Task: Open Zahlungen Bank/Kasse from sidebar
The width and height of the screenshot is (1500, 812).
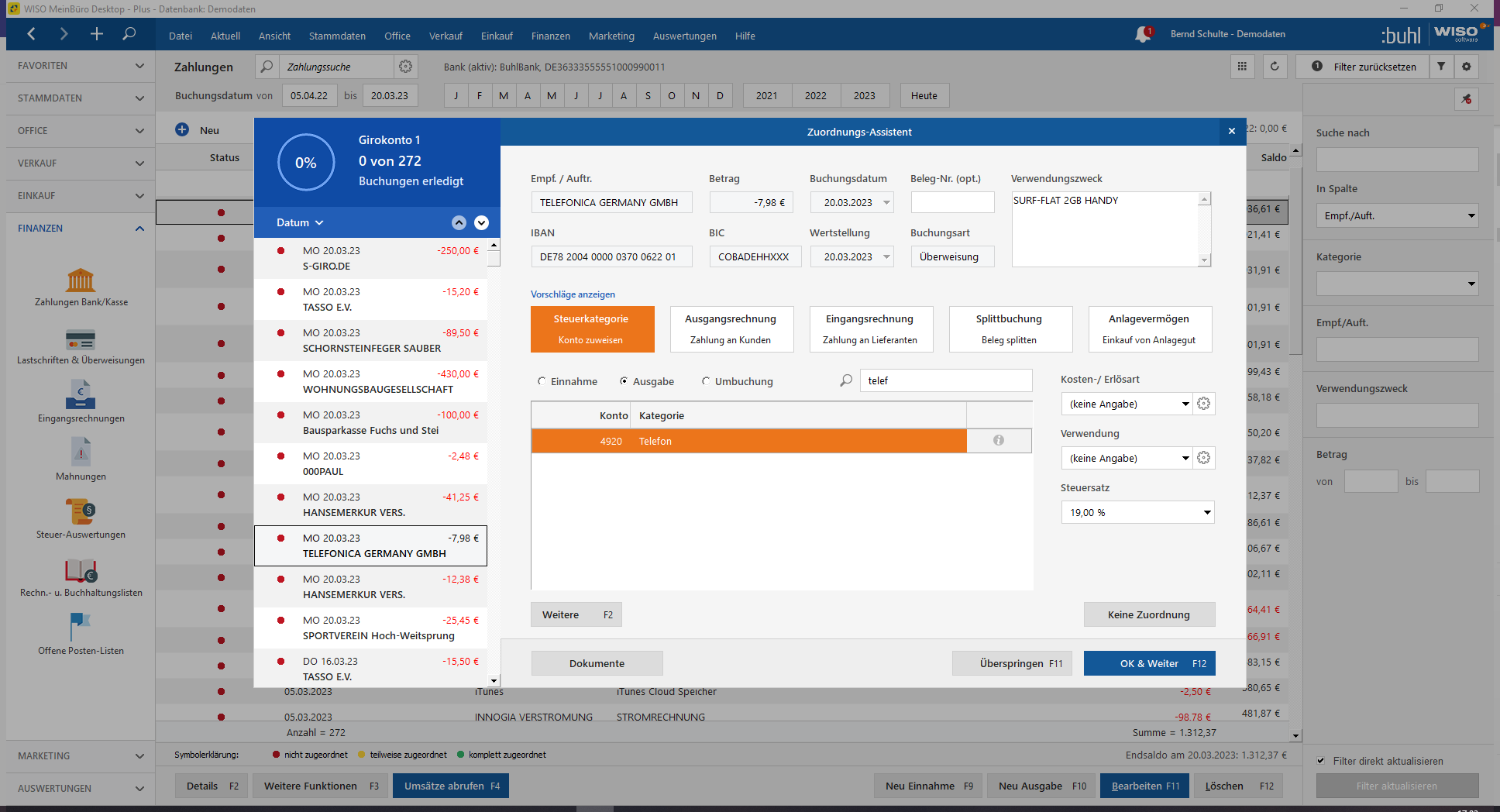Action: click(81, 281)
